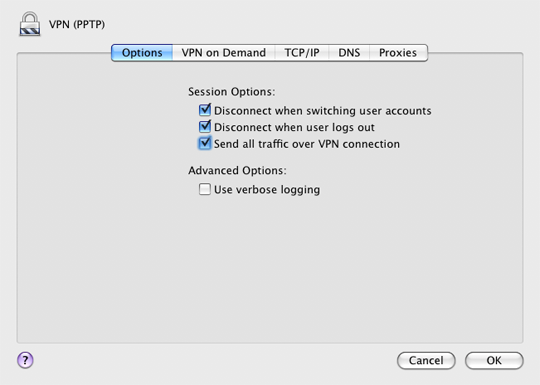Switch to the VPN on Demand tab

224,53
